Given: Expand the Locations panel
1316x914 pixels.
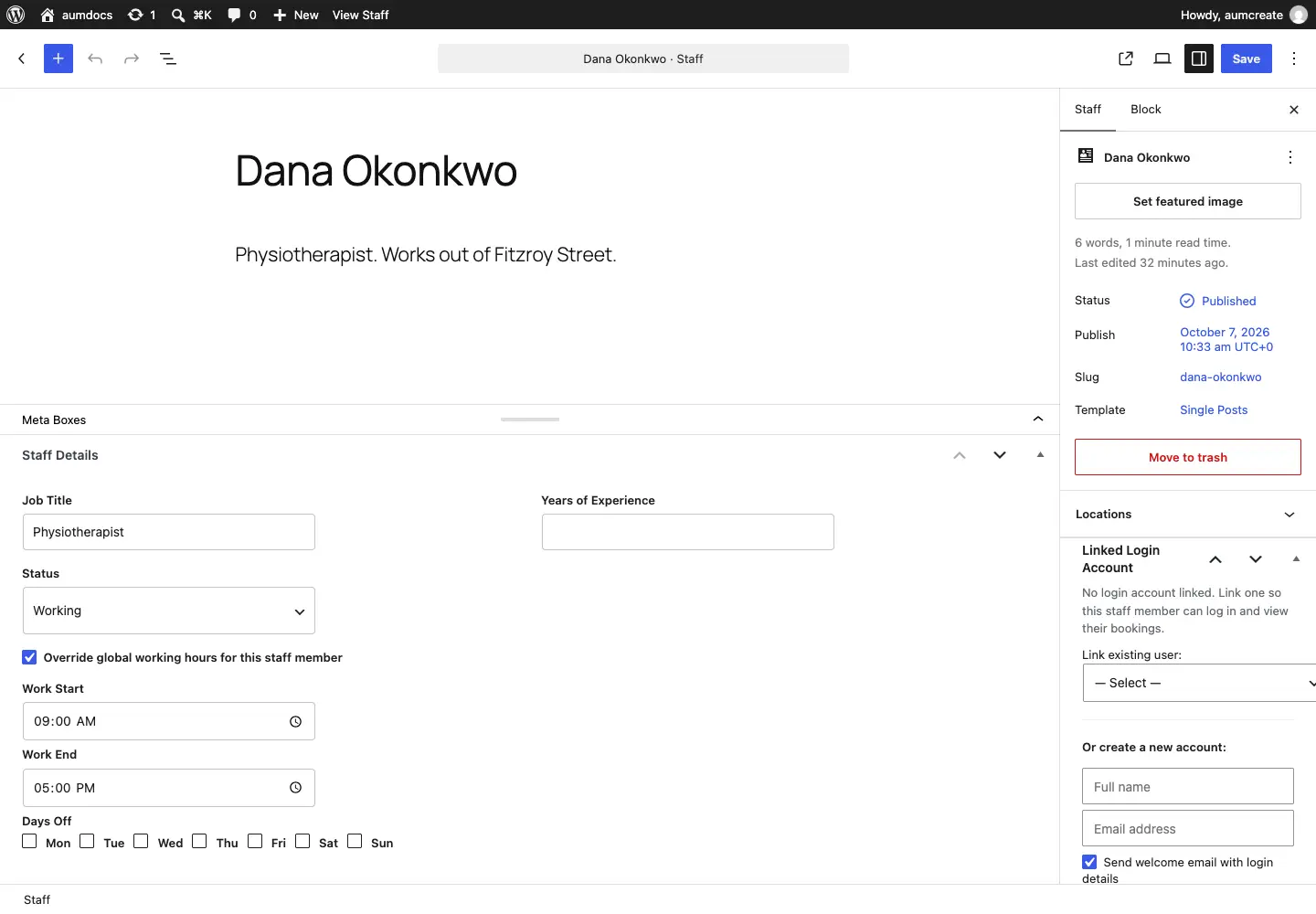Looking at the screenshot, I should (x=1188, y=515).
